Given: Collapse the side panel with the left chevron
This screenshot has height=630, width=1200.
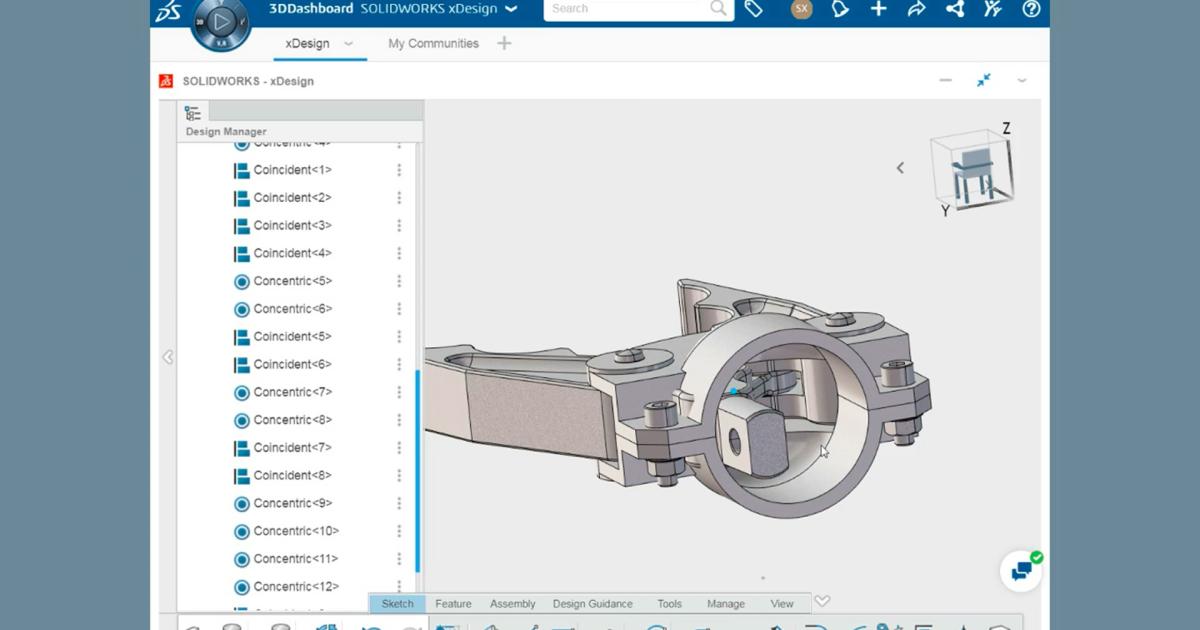Looking at the screenshot, I should [168, 357].
